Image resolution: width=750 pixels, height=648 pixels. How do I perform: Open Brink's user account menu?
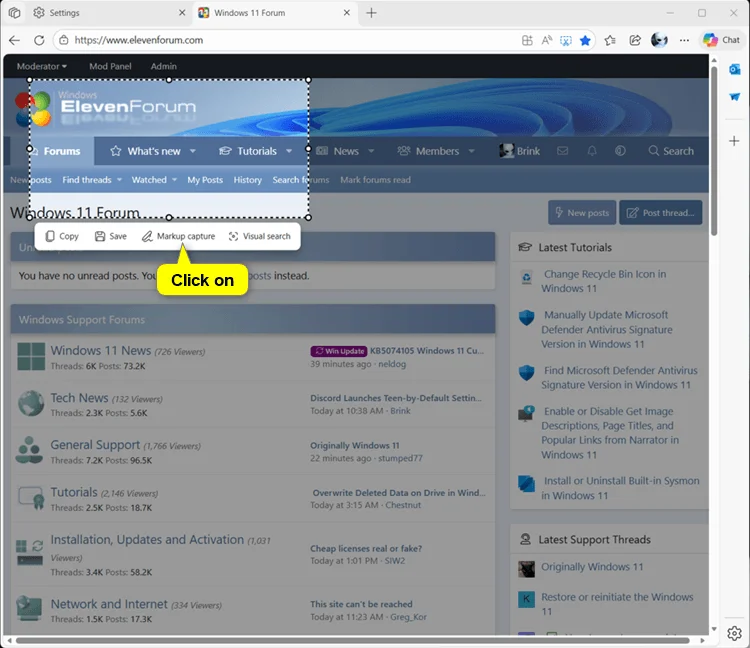[519, 151]
